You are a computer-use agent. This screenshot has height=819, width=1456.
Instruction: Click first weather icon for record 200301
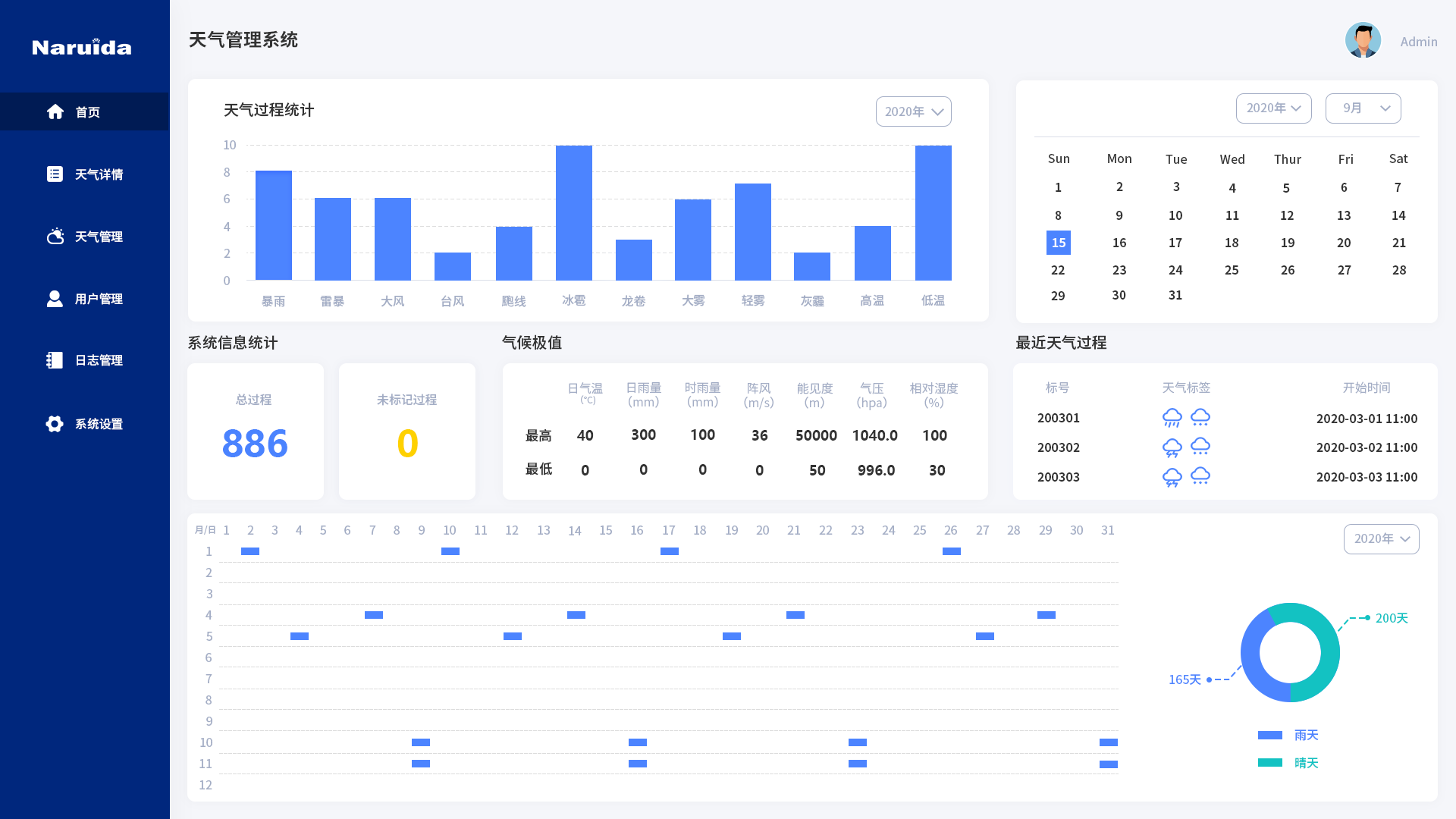[1172, 418]
